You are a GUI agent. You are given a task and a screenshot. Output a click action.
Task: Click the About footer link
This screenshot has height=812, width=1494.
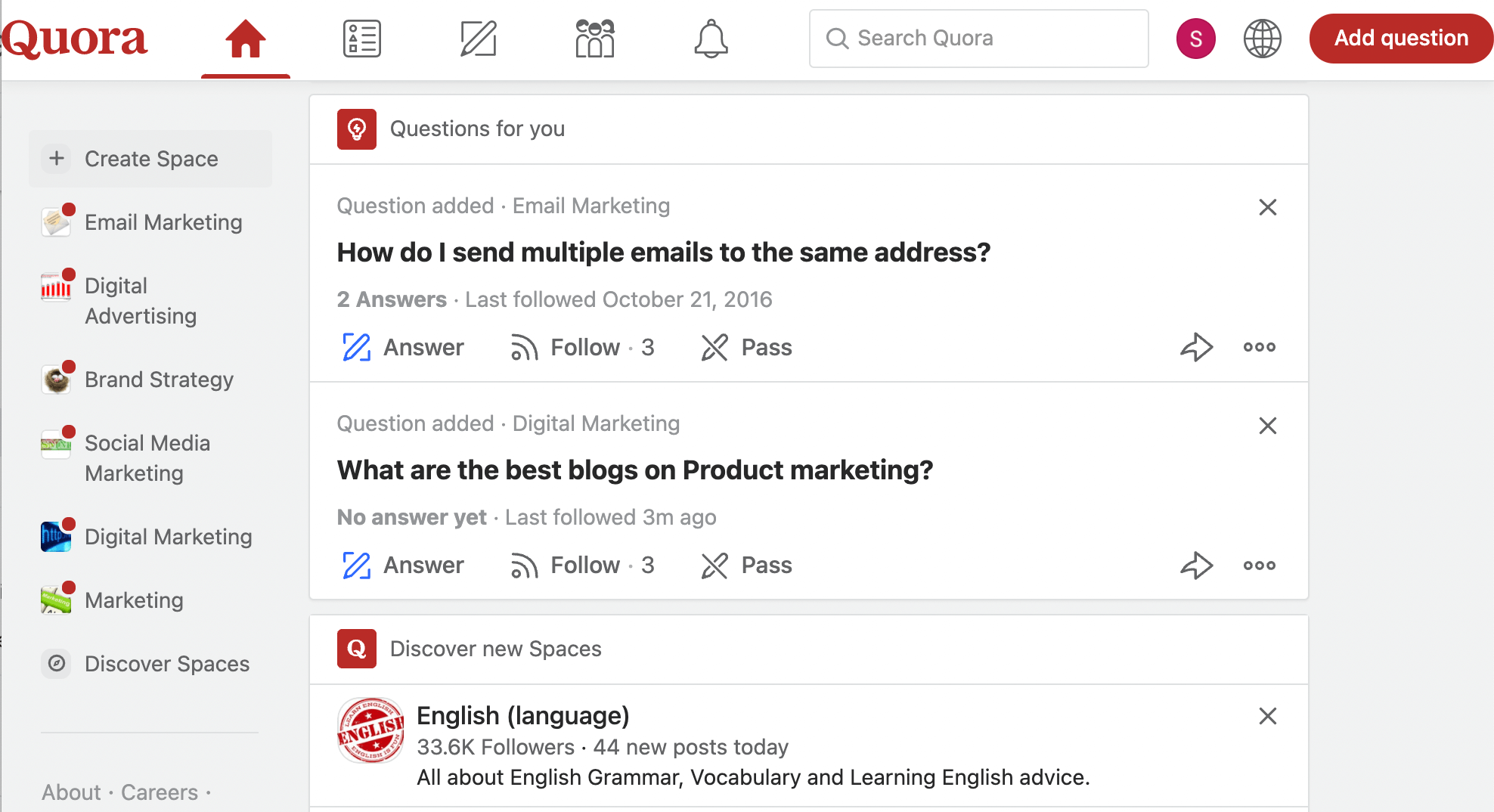(71, 792)
